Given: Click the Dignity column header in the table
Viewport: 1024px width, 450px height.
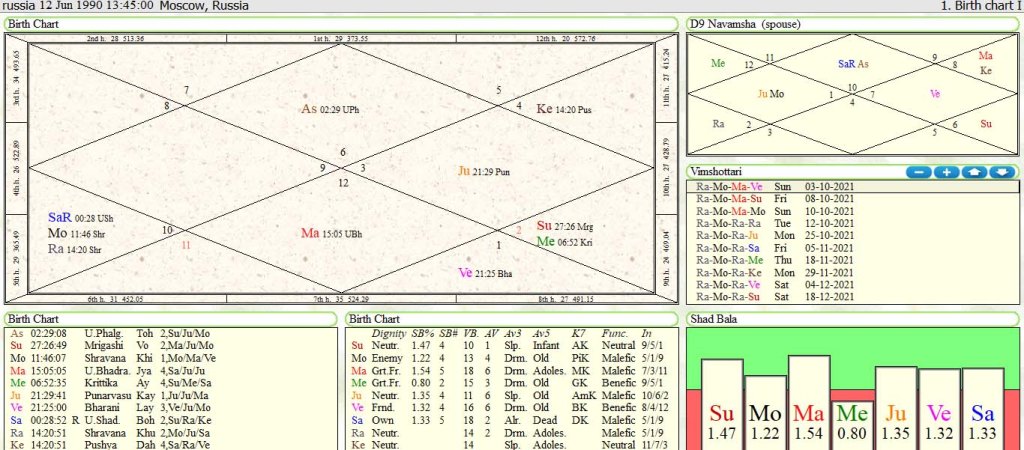Looking at the screenshot, I should click(x=388, y=332).
